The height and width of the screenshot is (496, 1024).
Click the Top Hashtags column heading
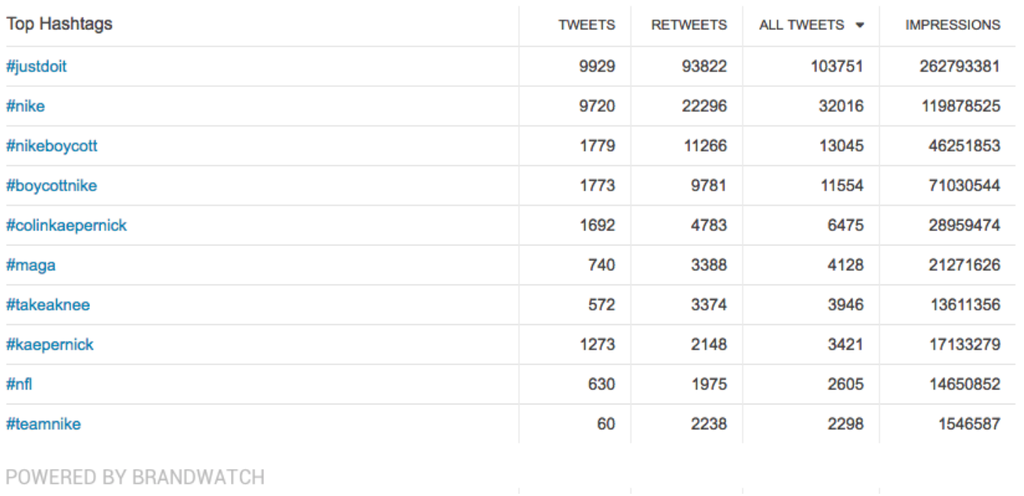pyautogui.click(x=59, y=24)
